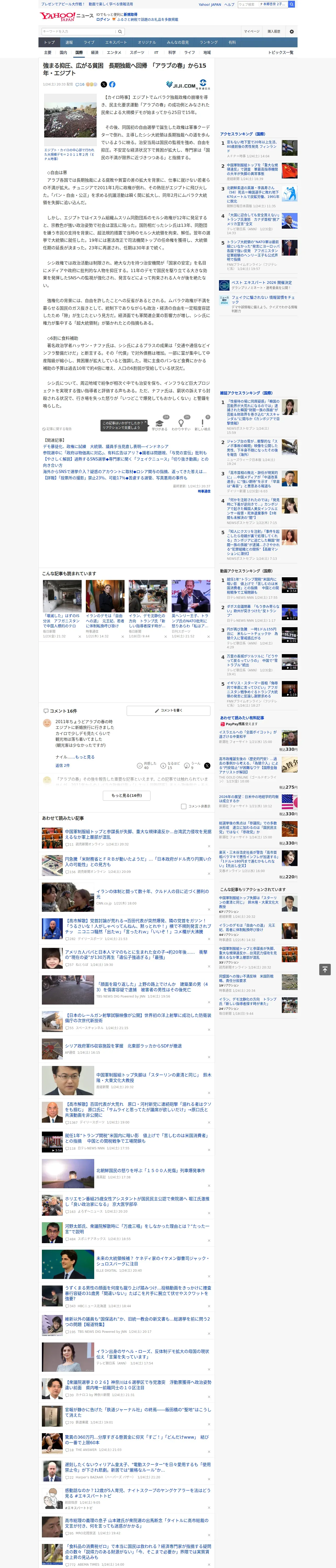336x1568 pixels.
Task: Share the first comment on X
Action: pos(207,765)
